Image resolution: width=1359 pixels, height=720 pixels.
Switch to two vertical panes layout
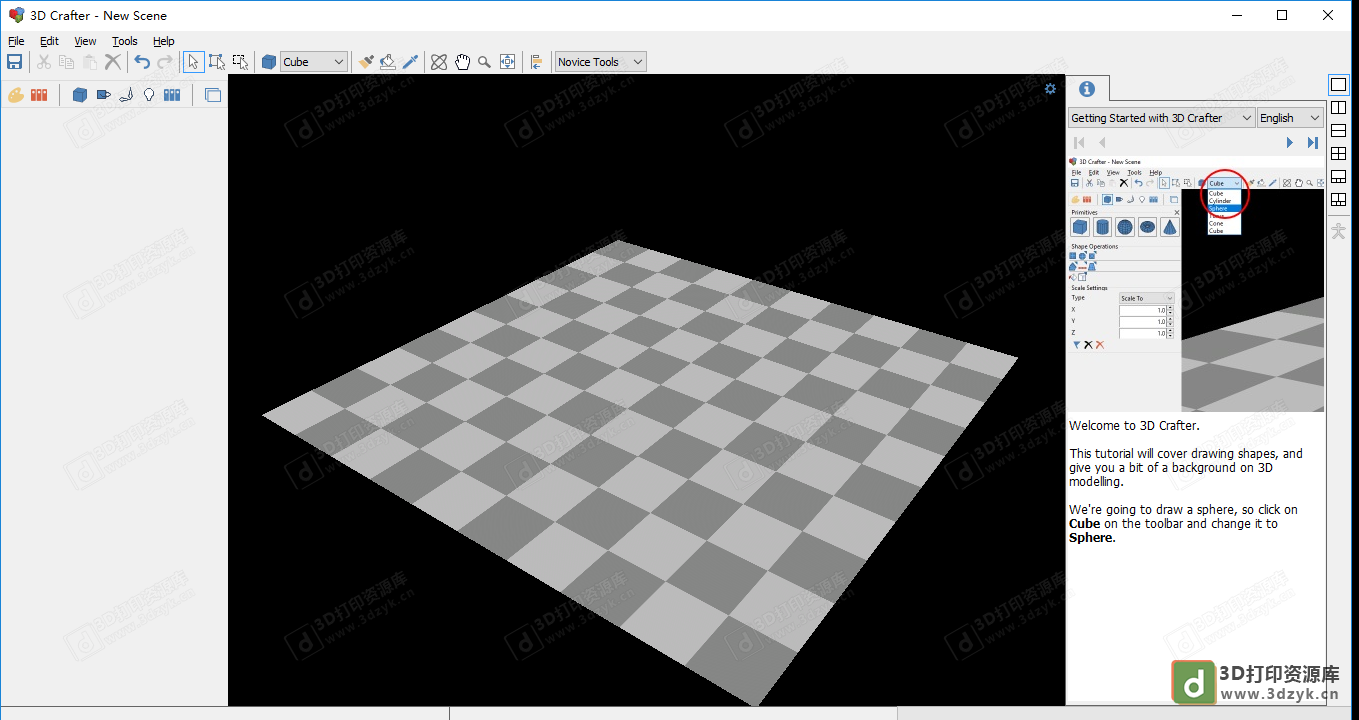click(1339, 108)
